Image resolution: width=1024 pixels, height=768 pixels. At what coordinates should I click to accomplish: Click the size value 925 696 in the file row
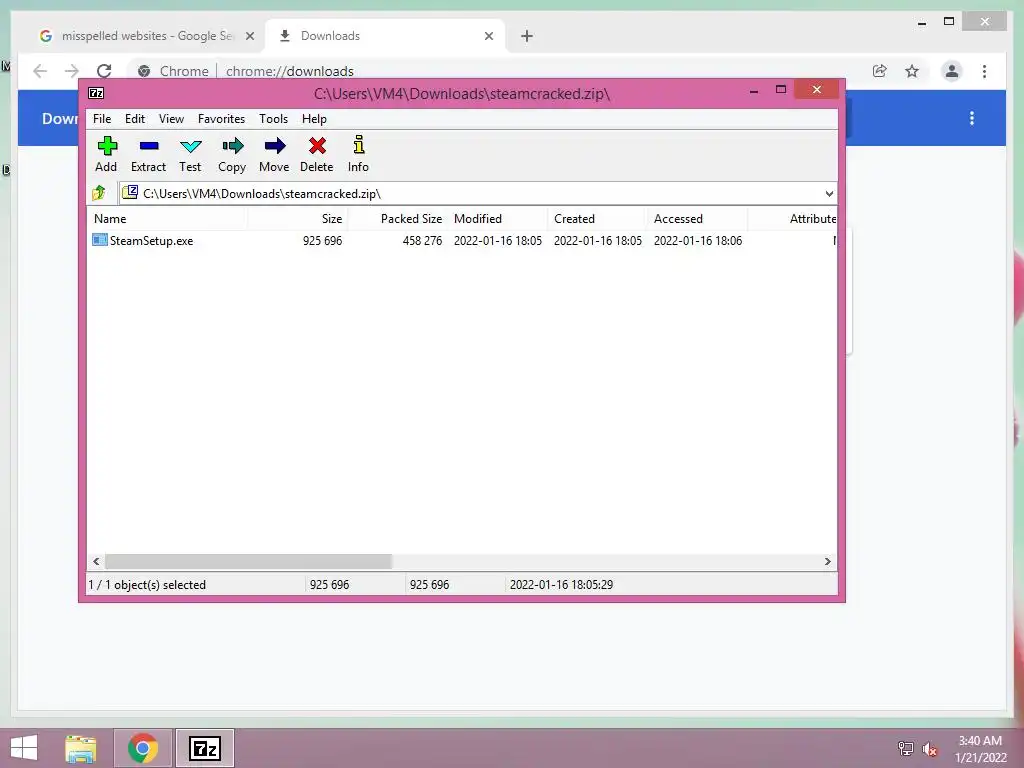click(323, 240)
